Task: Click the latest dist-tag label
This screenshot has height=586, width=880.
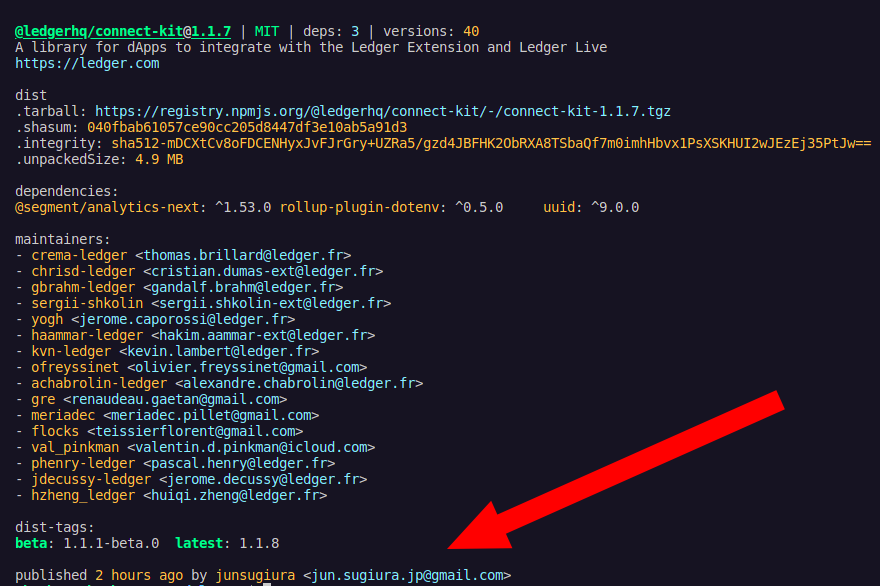Action: [x=199, y=543]
